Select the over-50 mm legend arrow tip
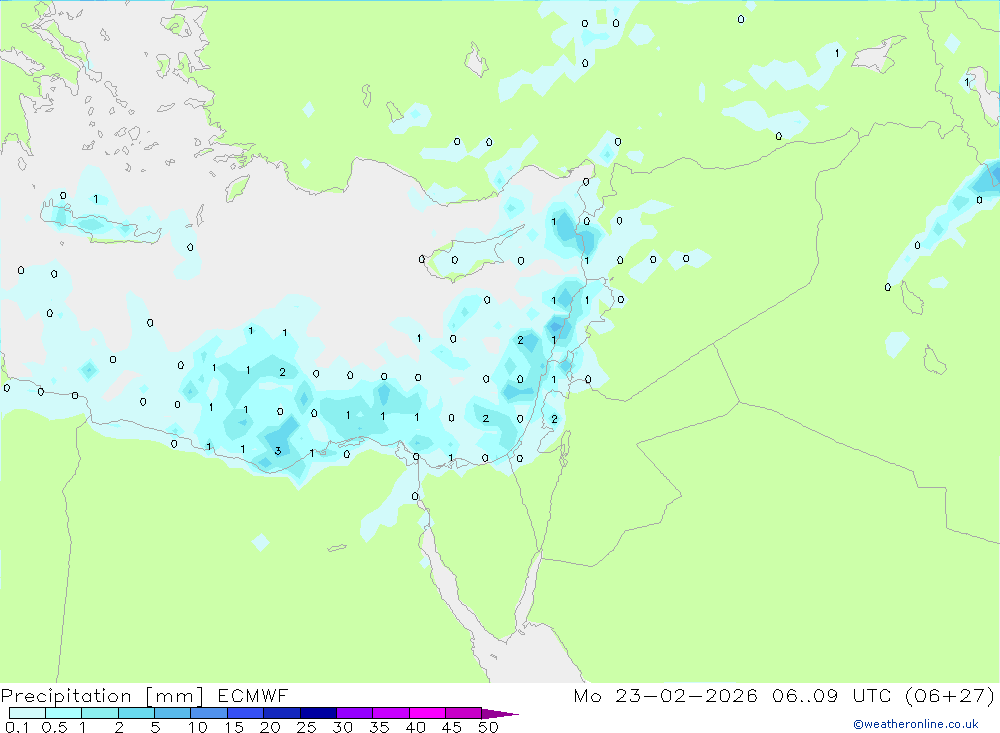The image size is (1000, 733). click(x=500, y=713)
